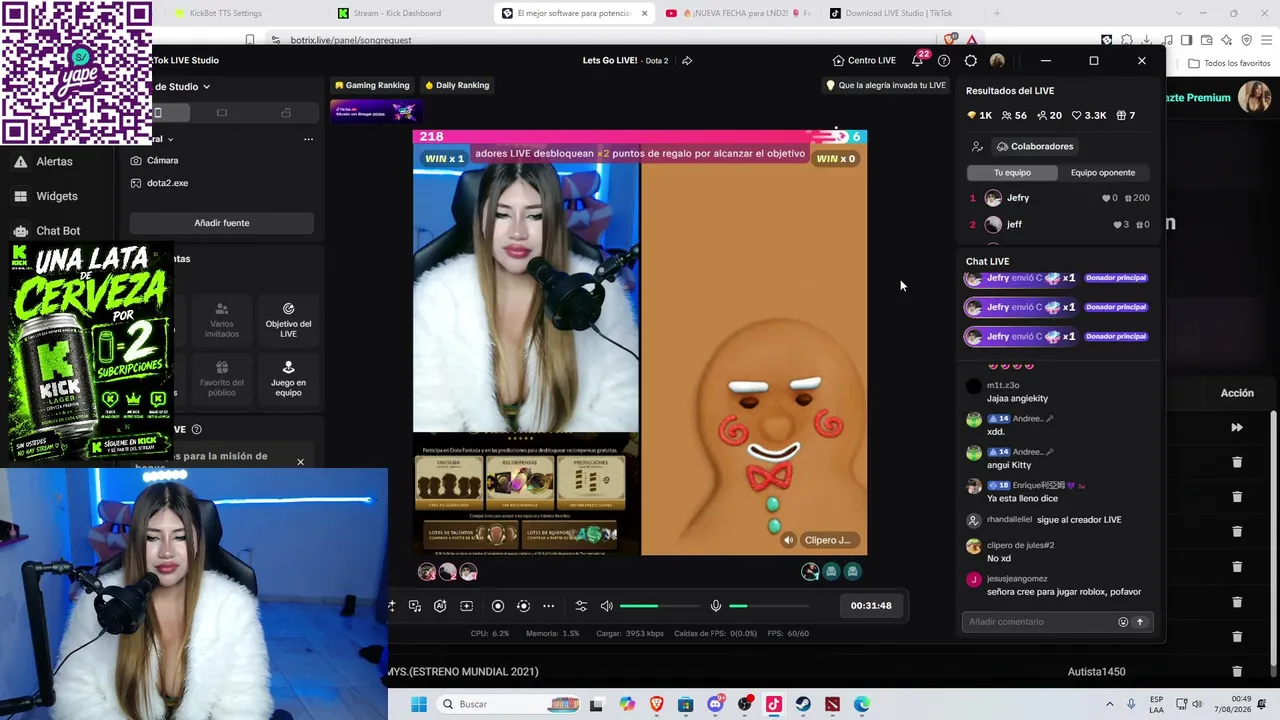Viewport: 1280px width, 720px height.
Task: Open the Gaming Ranking tab
Action: click(x=372, y=85)
